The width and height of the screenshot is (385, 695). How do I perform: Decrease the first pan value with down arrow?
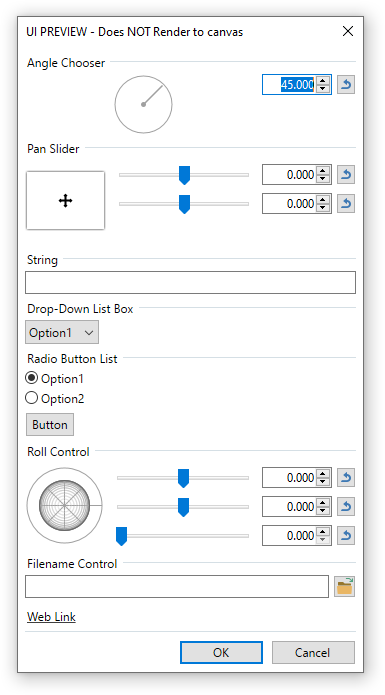pos(323,179)
